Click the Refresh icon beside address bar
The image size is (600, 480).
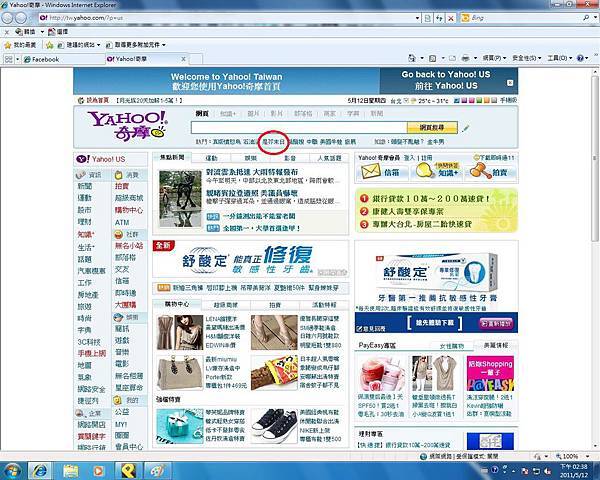tap(439, 18)
